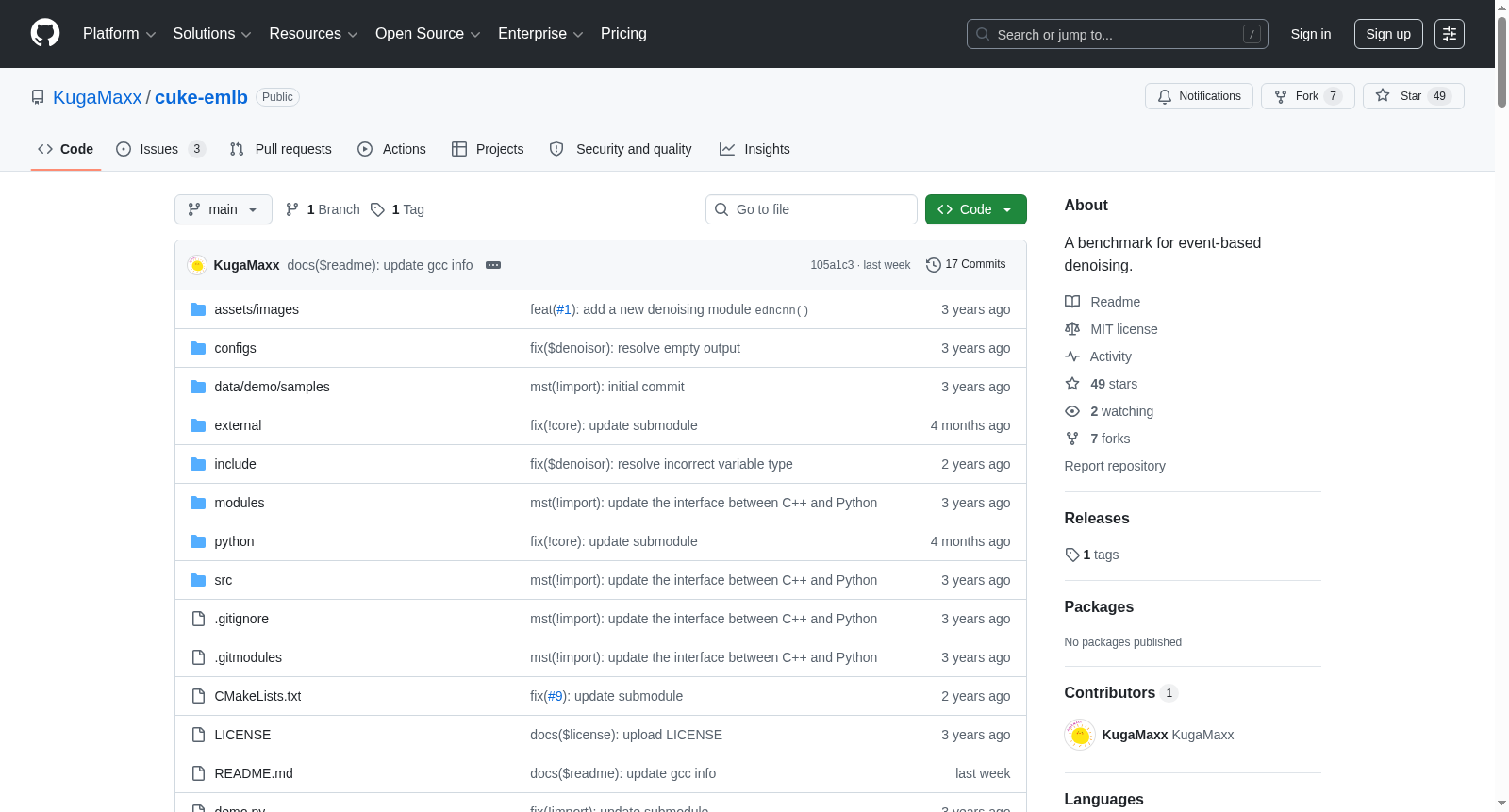Open commit hash 105a1c3

[832, 265]
